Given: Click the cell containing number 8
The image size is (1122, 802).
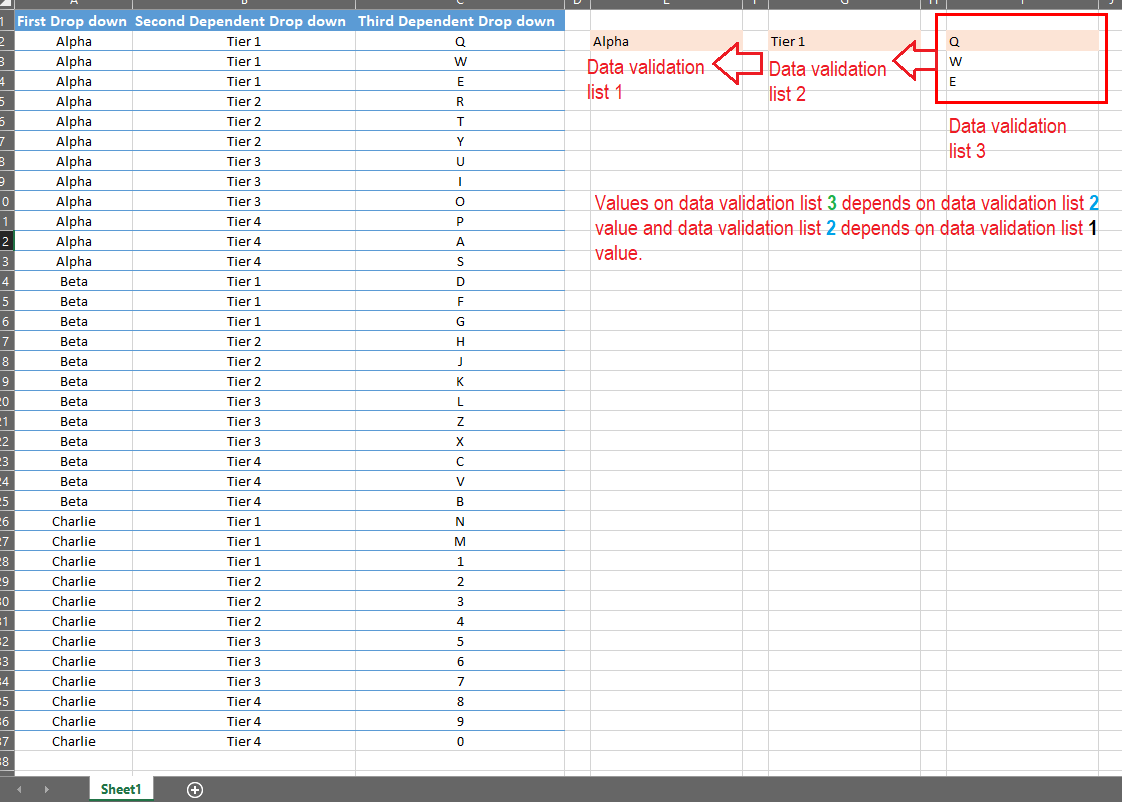Looking at the screenshot, I should (460, 703).
